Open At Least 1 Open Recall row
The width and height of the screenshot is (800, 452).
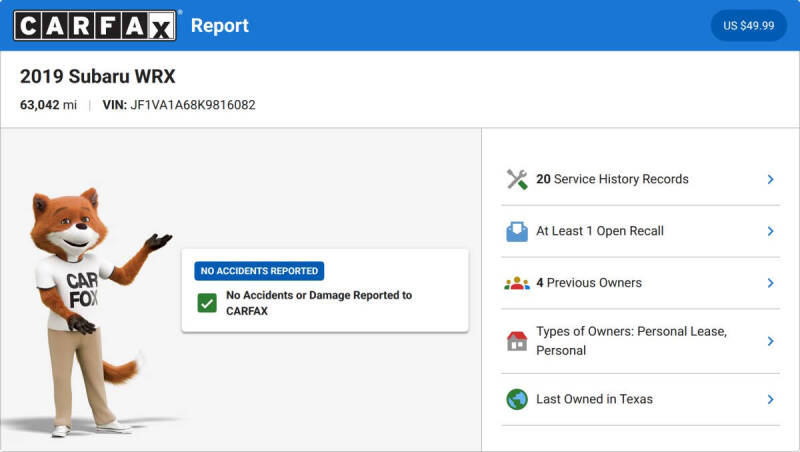click(x=641, y=231)
